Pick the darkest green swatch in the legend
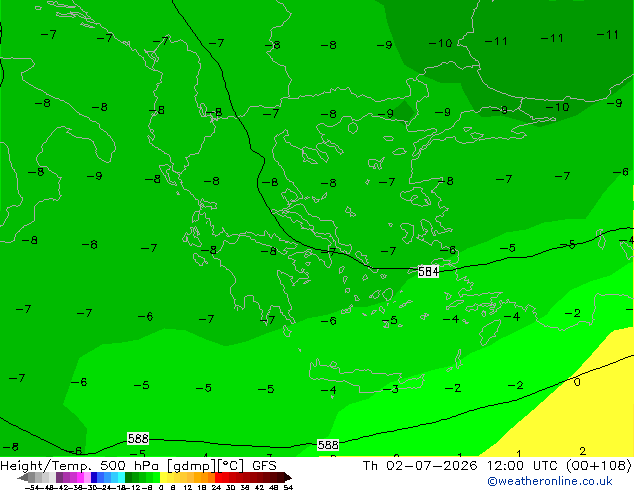The height and width of the screenshot is (490, 634). pyautogui.click(x=128, y=477)
